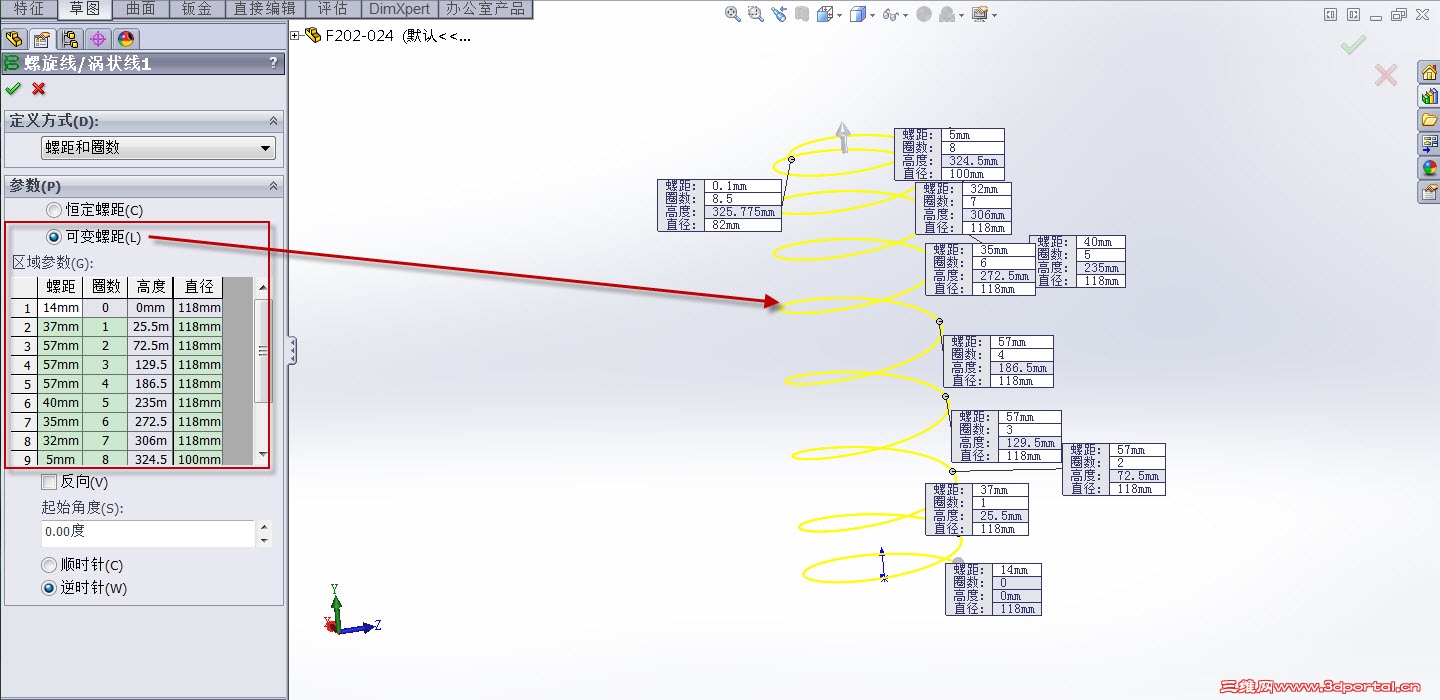Image resolution: width=1440 pixels, height=700 pixels.
Task: Click the grayed Section View icon
Action: 802,14
